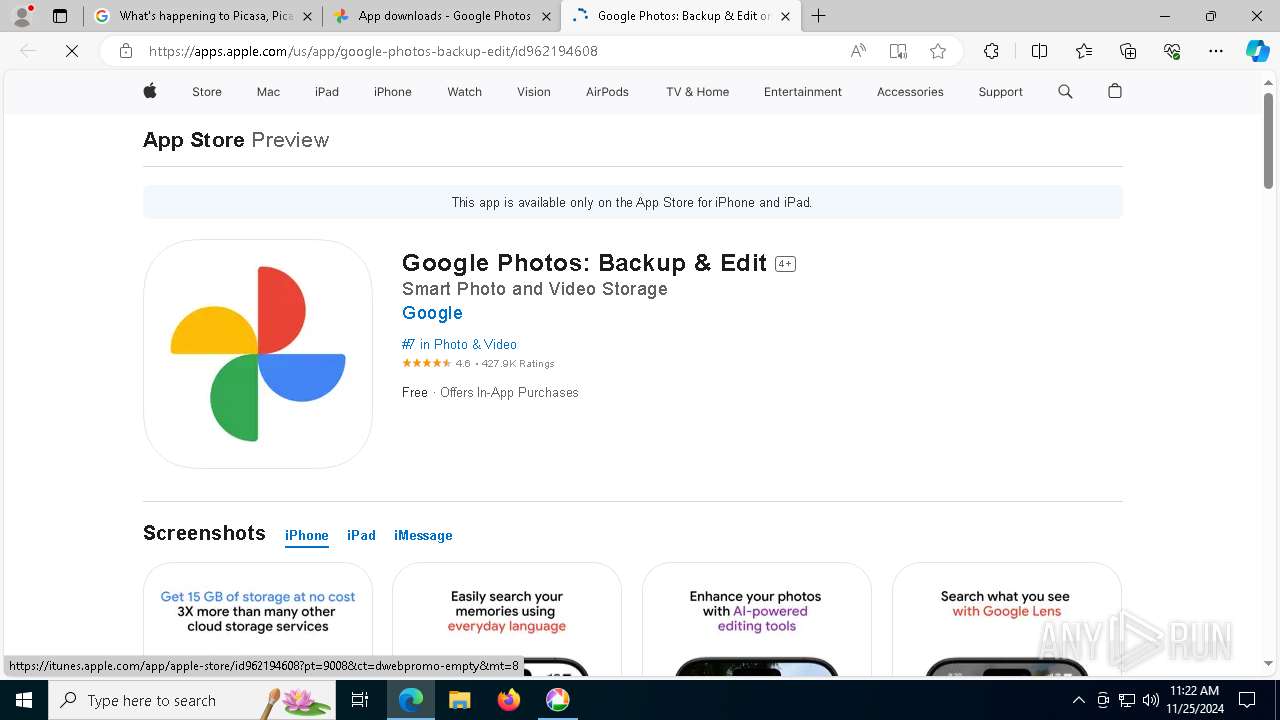Viewport: 1280px width, 720px height.
Task: Open the Entertainment menu item
Action: point(803,92)
